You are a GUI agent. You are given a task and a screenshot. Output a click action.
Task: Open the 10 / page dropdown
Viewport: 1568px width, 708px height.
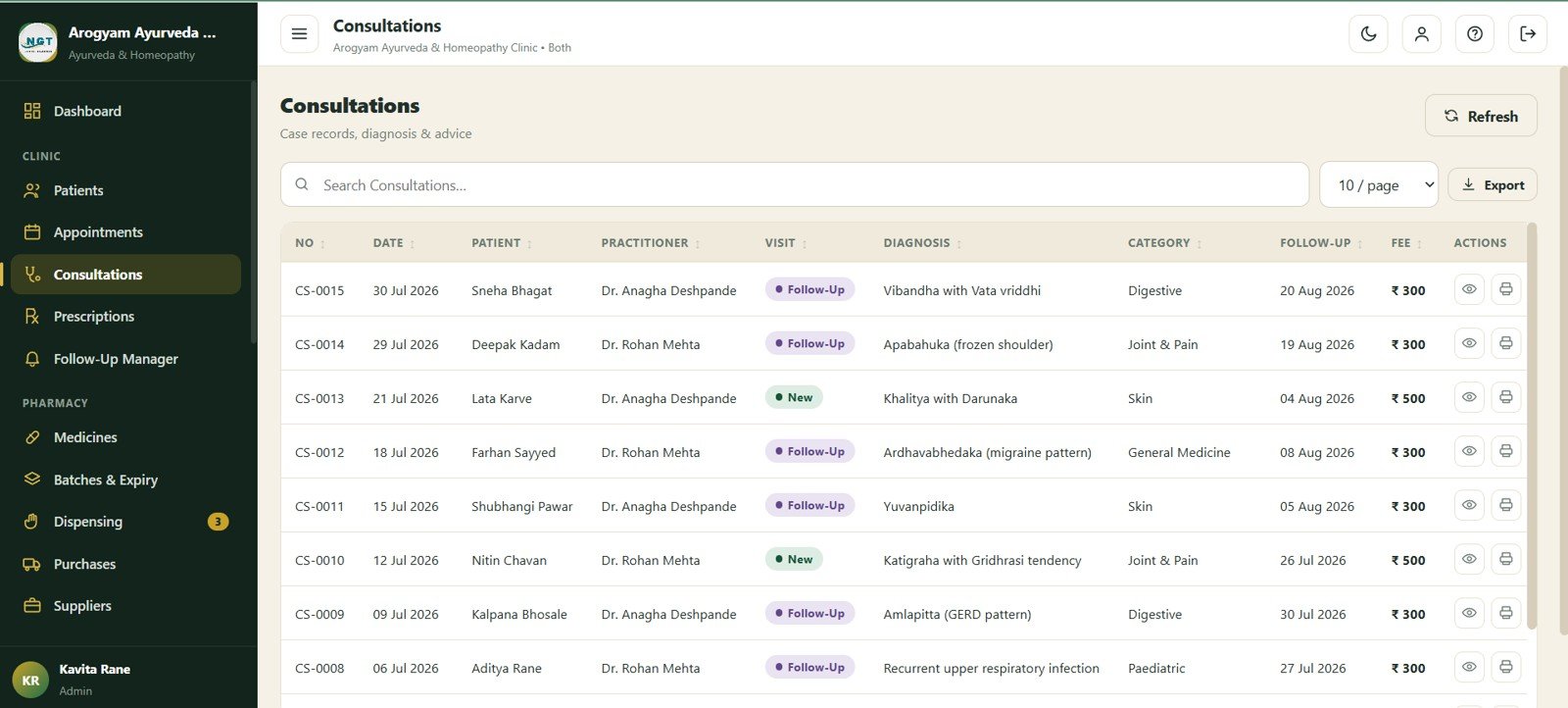pos(1379,184)
